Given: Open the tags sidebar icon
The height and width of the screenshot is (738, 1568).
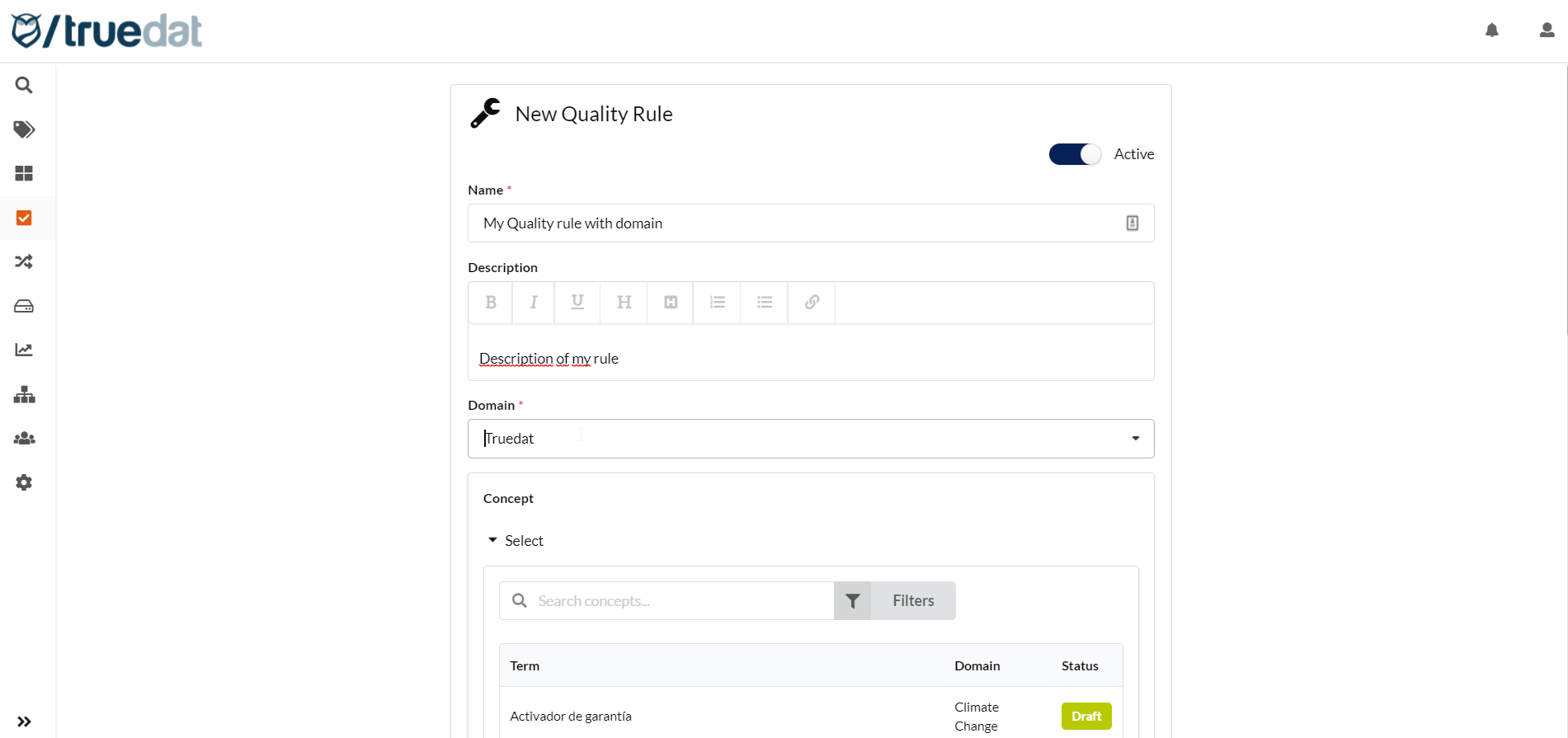Looking at the screenshot, I should (24, 129).
